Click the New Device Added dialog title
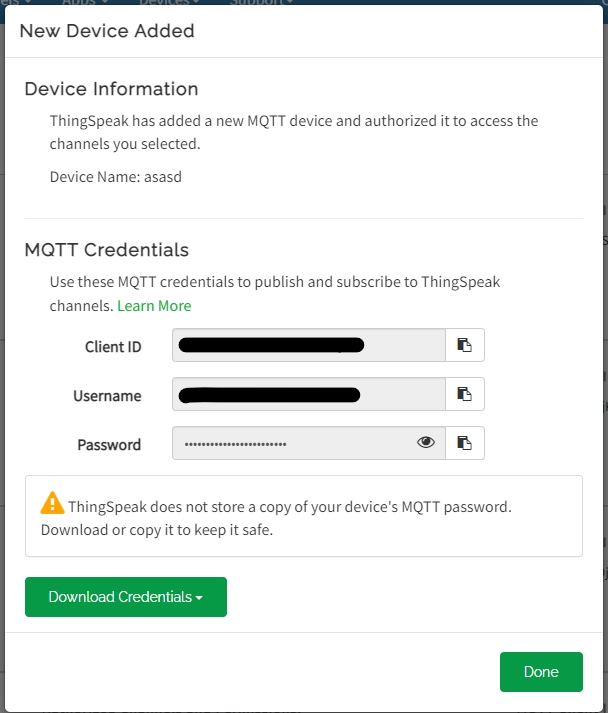The height and width of the screenshot is (713, 608). coord(107,31)
